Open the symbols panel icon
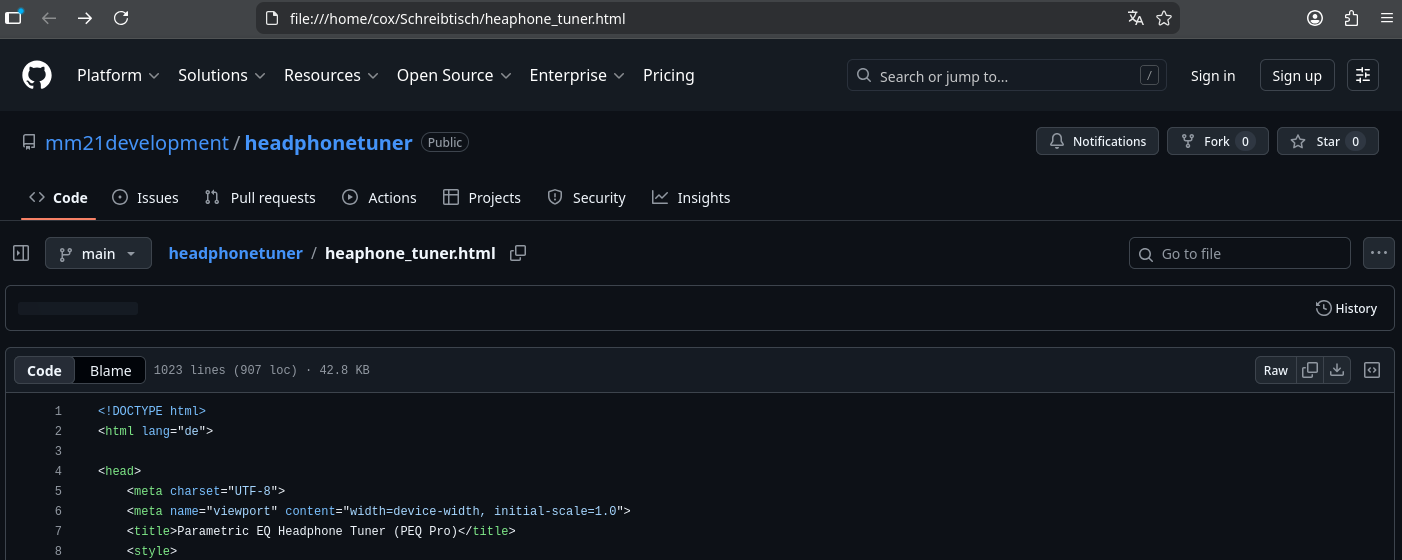Viewport: 1402px width, 560px height. click(1372, 370)
